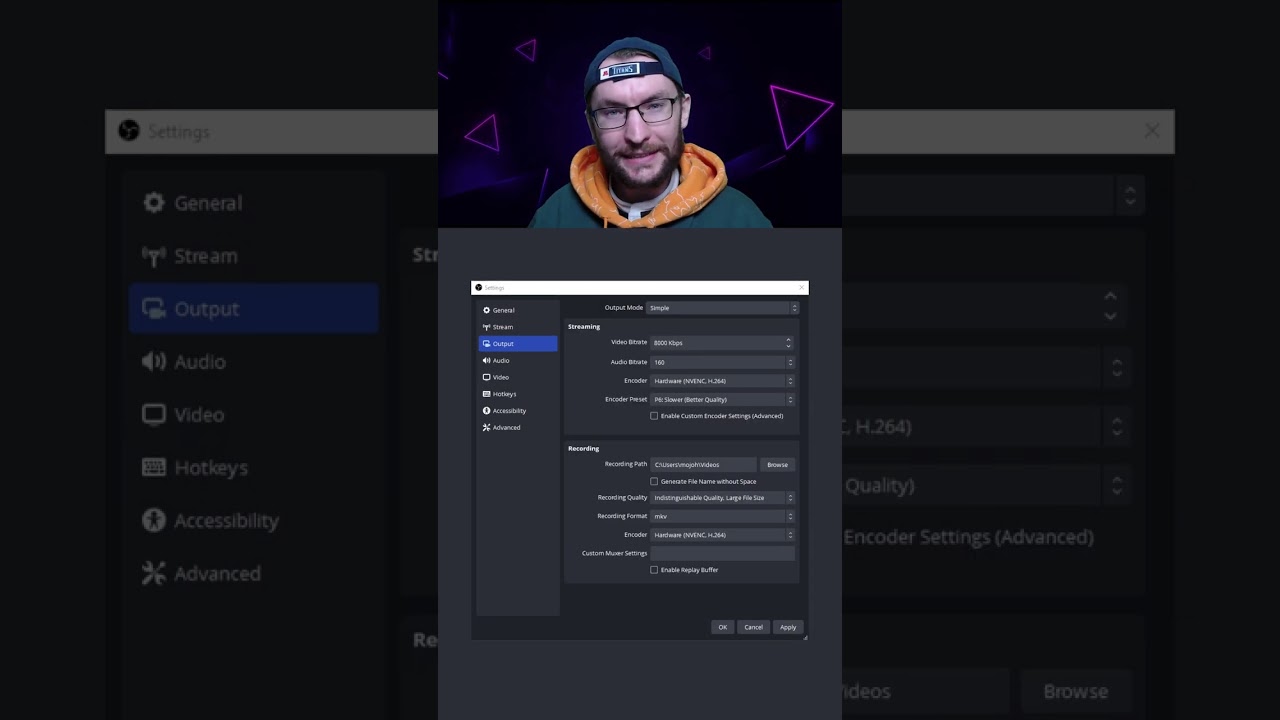1280x720 pixels.
Task: Open the Recording Format mkv dropdown
Action: click(x=722, y=516)
